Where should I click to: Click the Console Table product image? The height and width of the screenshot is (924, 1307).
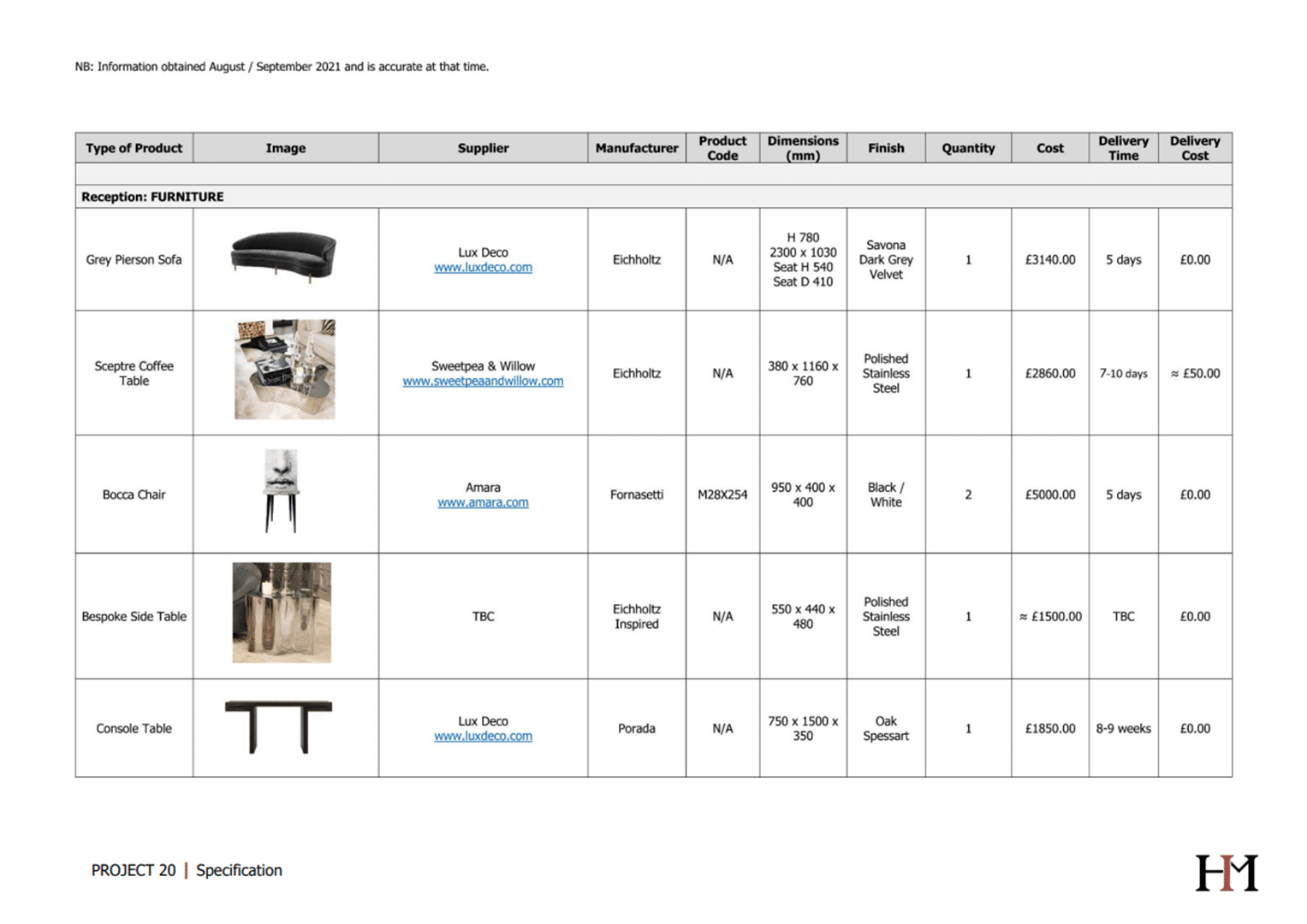(x=279, y=726)
